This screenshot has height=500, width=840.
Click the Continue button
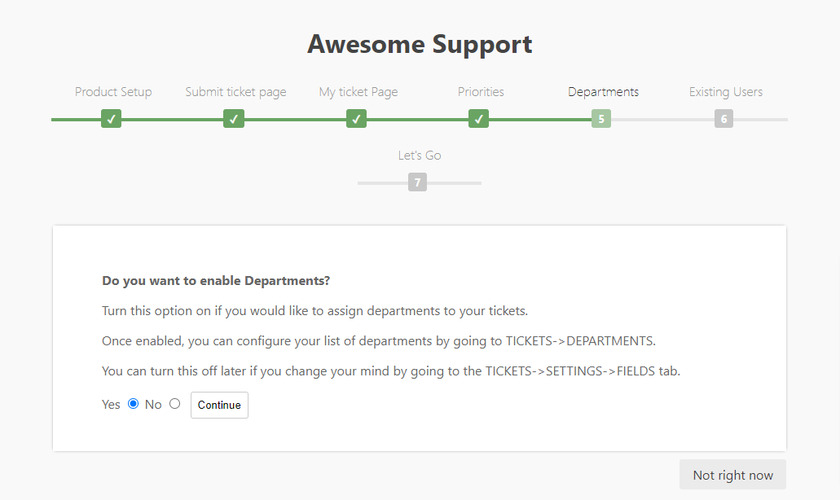tap(220, 405)
